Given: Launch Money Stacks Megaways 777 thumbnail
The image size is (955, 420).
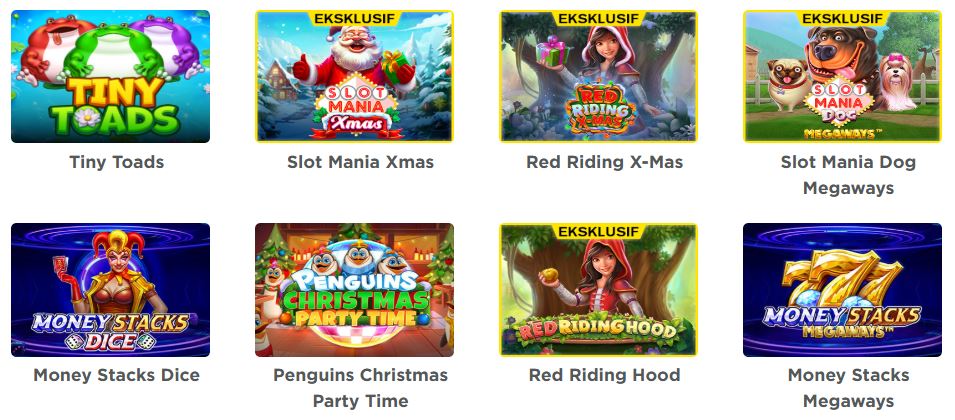Looking at the screenshot, I should [x=842, y=290].
